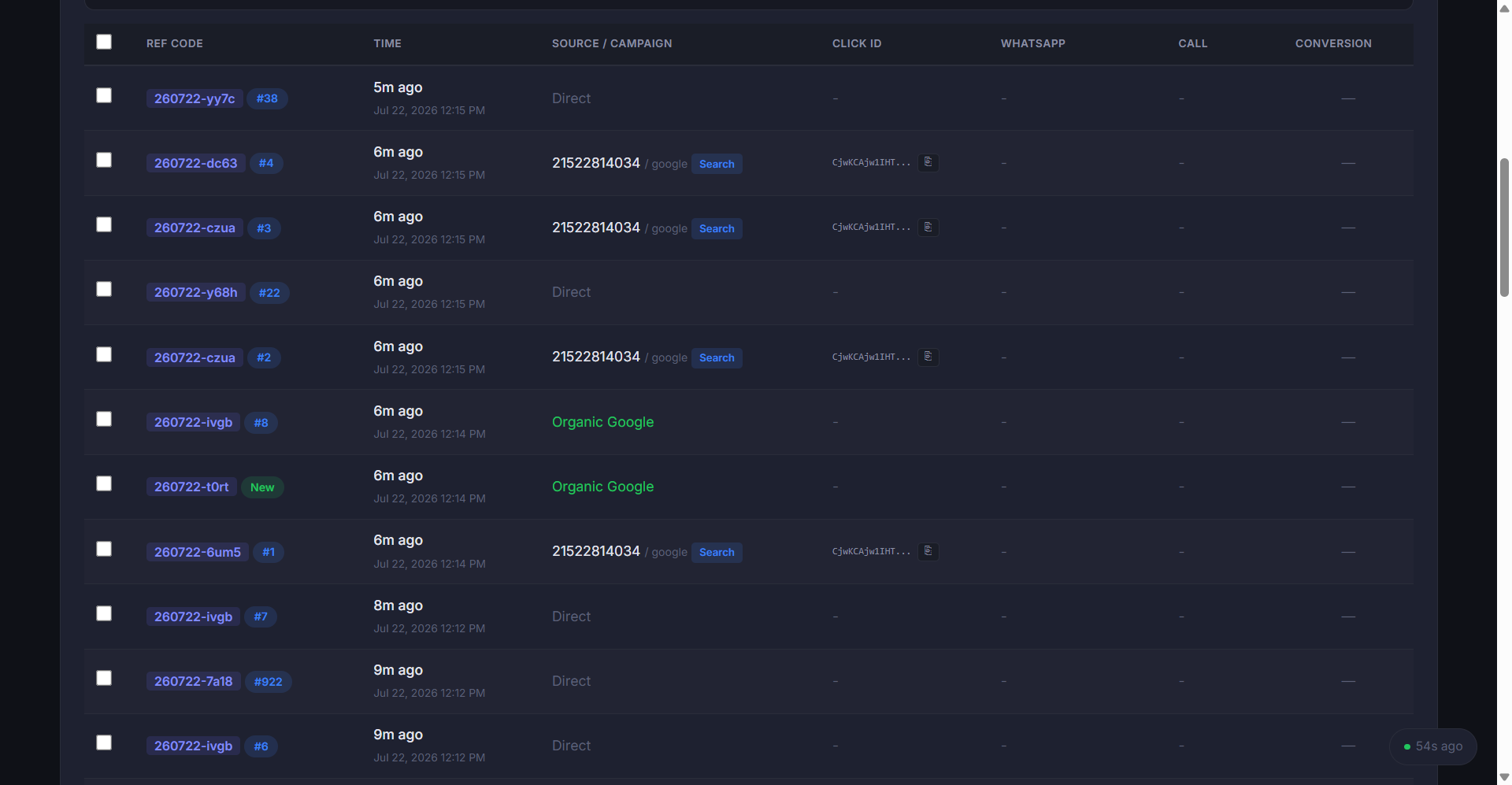Click the #38 visit count badge
The image size is (1512, 785).
click(x=267, y=98)
